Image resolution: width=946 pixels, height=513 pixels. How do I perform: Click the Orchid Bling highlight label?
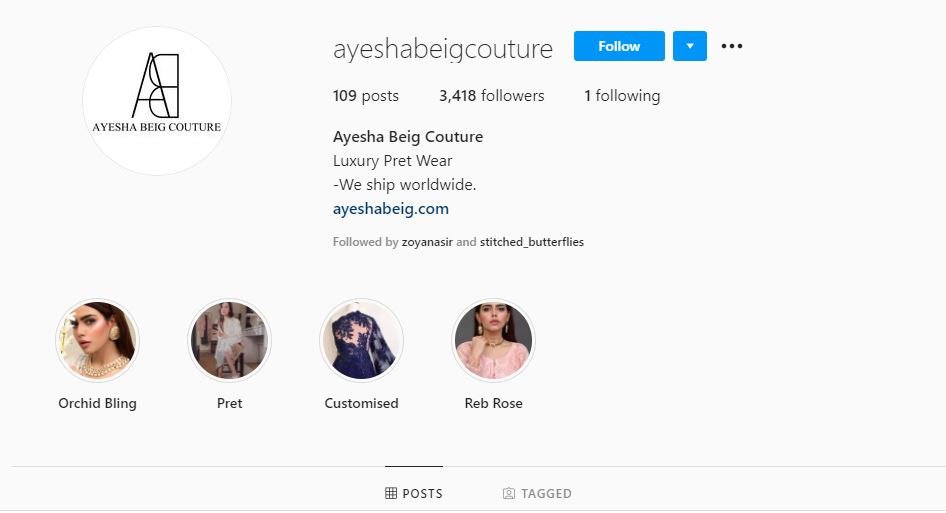click(97, 404)
